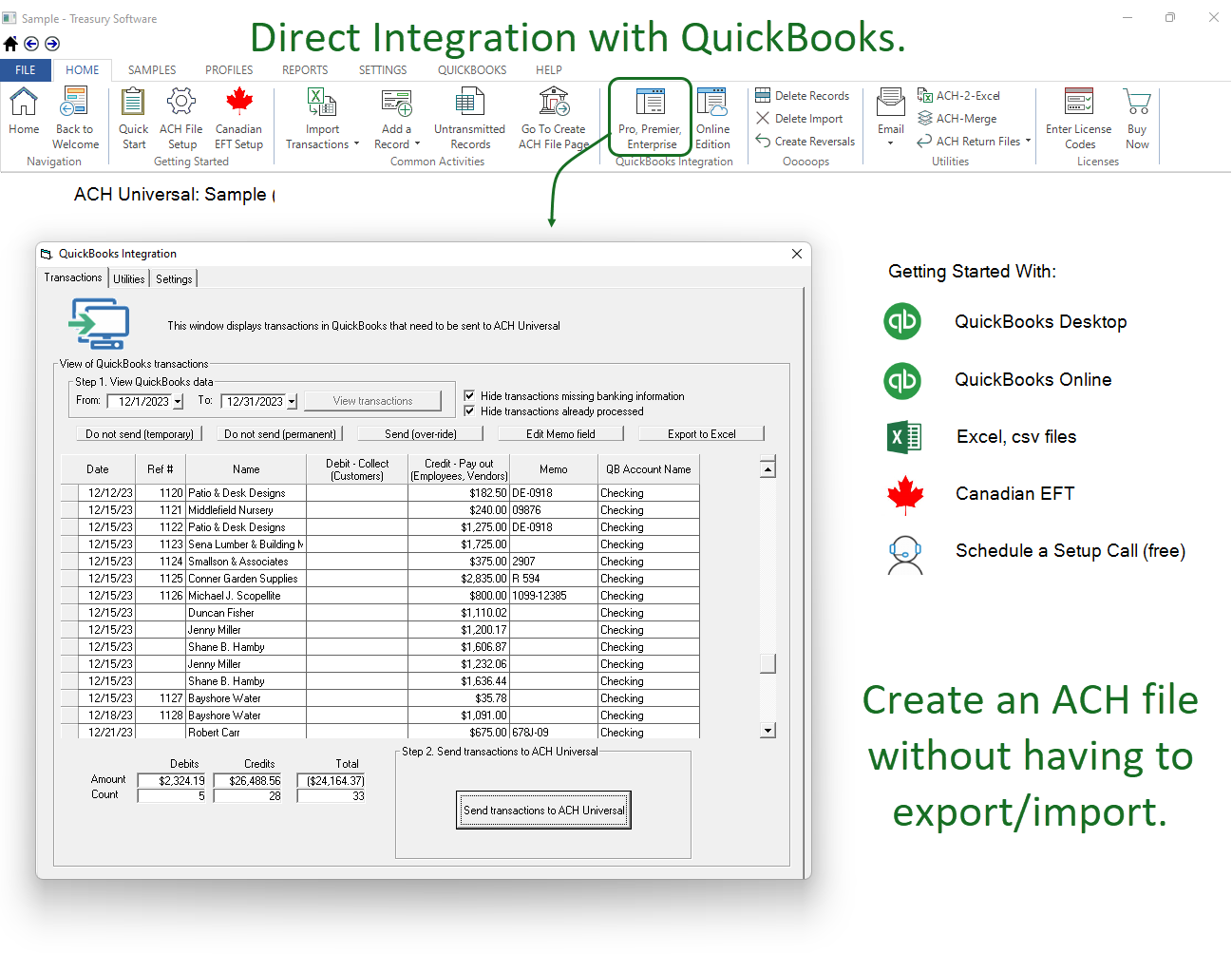Switch to the REPORTS ribbon tab
The image size is (1232, 954).
[x=305, y=70]
